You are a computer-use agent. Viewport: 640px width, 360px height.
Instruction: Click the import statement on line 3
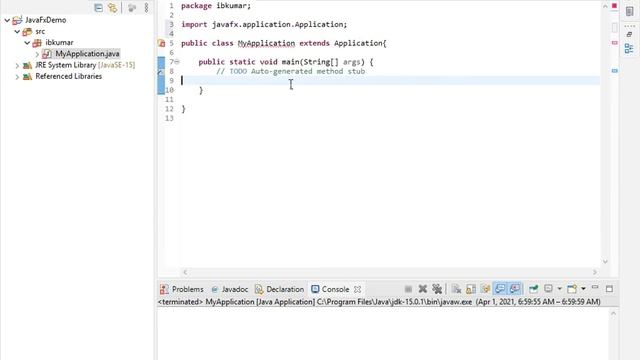tap(264, 24)
